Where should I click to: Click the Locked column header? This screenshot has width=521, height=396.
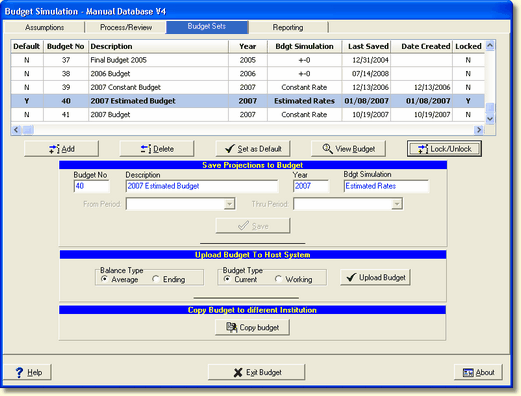point(468,46)
